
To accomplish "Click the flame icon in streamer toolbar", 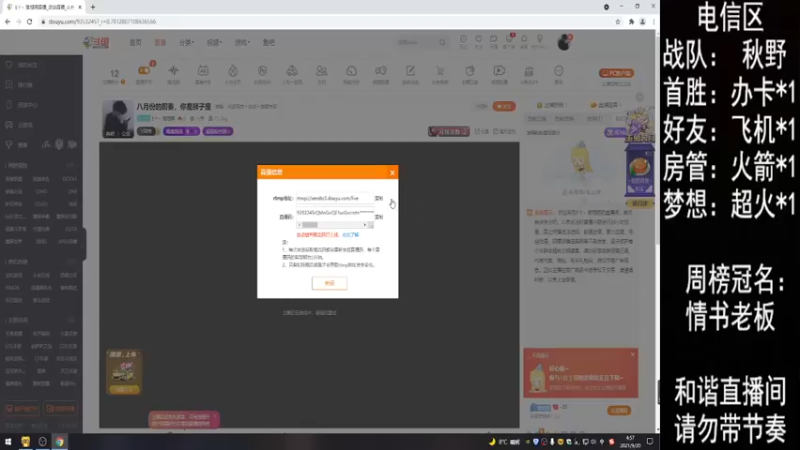I will (x=233, y=71).
